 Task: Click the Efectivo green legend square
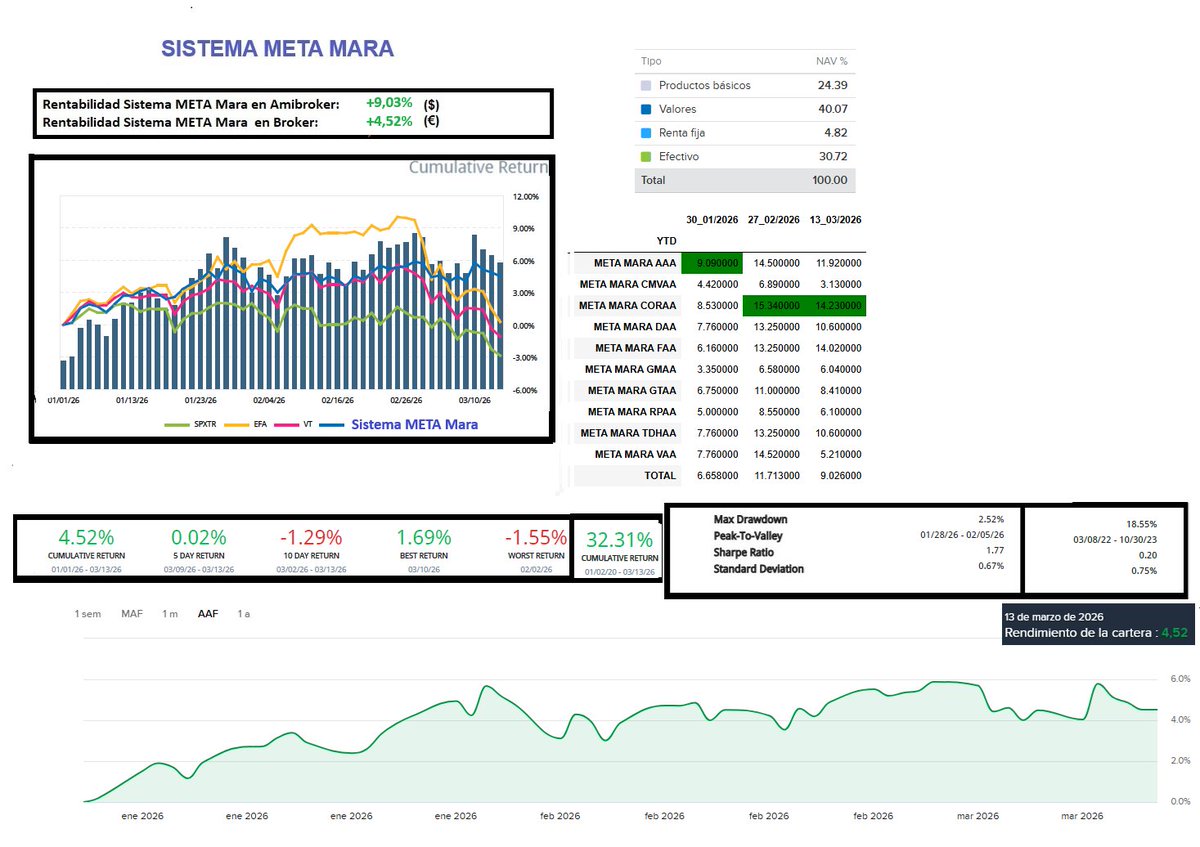[645, 157]
